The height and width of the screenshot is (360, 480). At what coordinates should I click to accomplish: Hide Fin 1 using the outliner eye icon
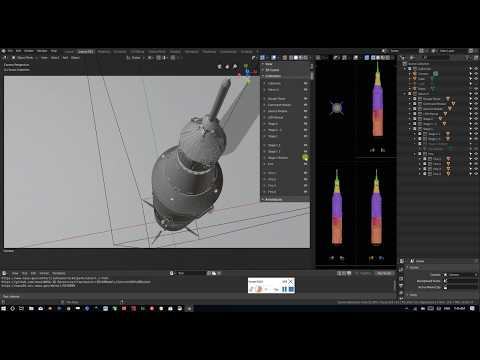tap(476, 159)
